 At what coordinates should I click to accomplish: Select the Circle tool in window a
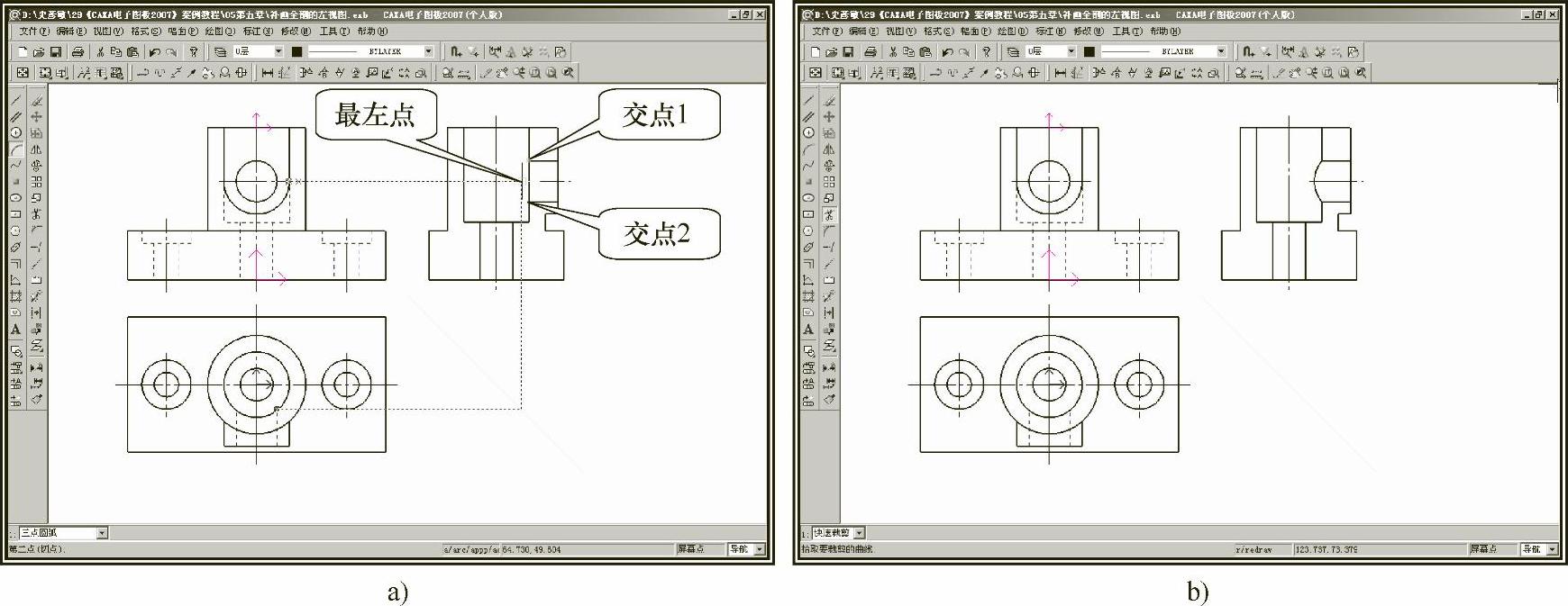[15, 132]
